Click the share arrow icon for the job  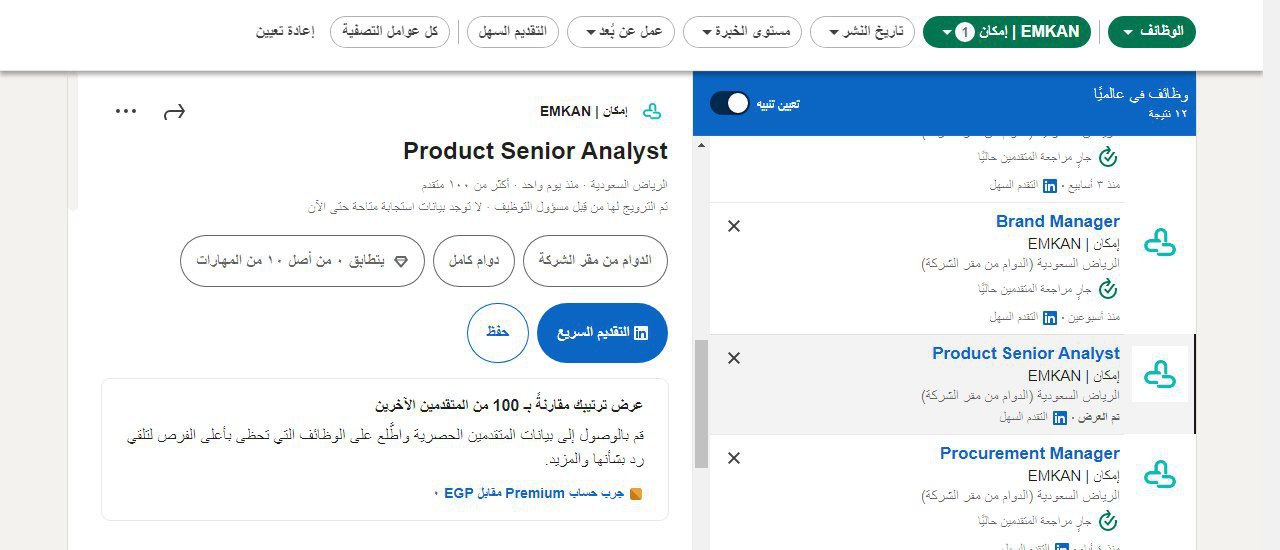click(x=174, y=111)
